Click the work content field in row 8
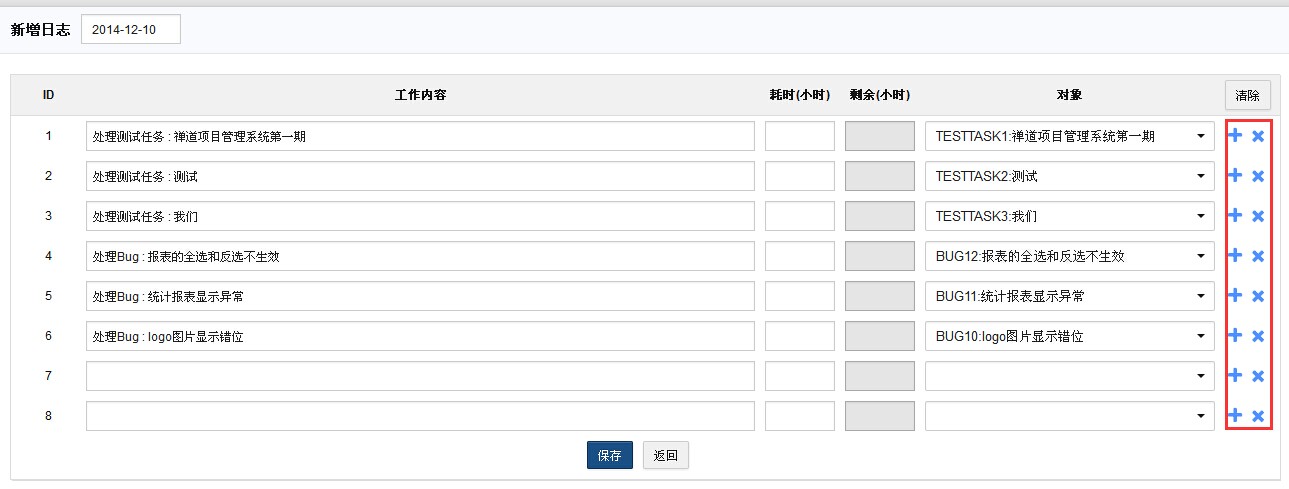Viewport: 1289px width, 489px height. pyautogui.click(x=420, y=416)
